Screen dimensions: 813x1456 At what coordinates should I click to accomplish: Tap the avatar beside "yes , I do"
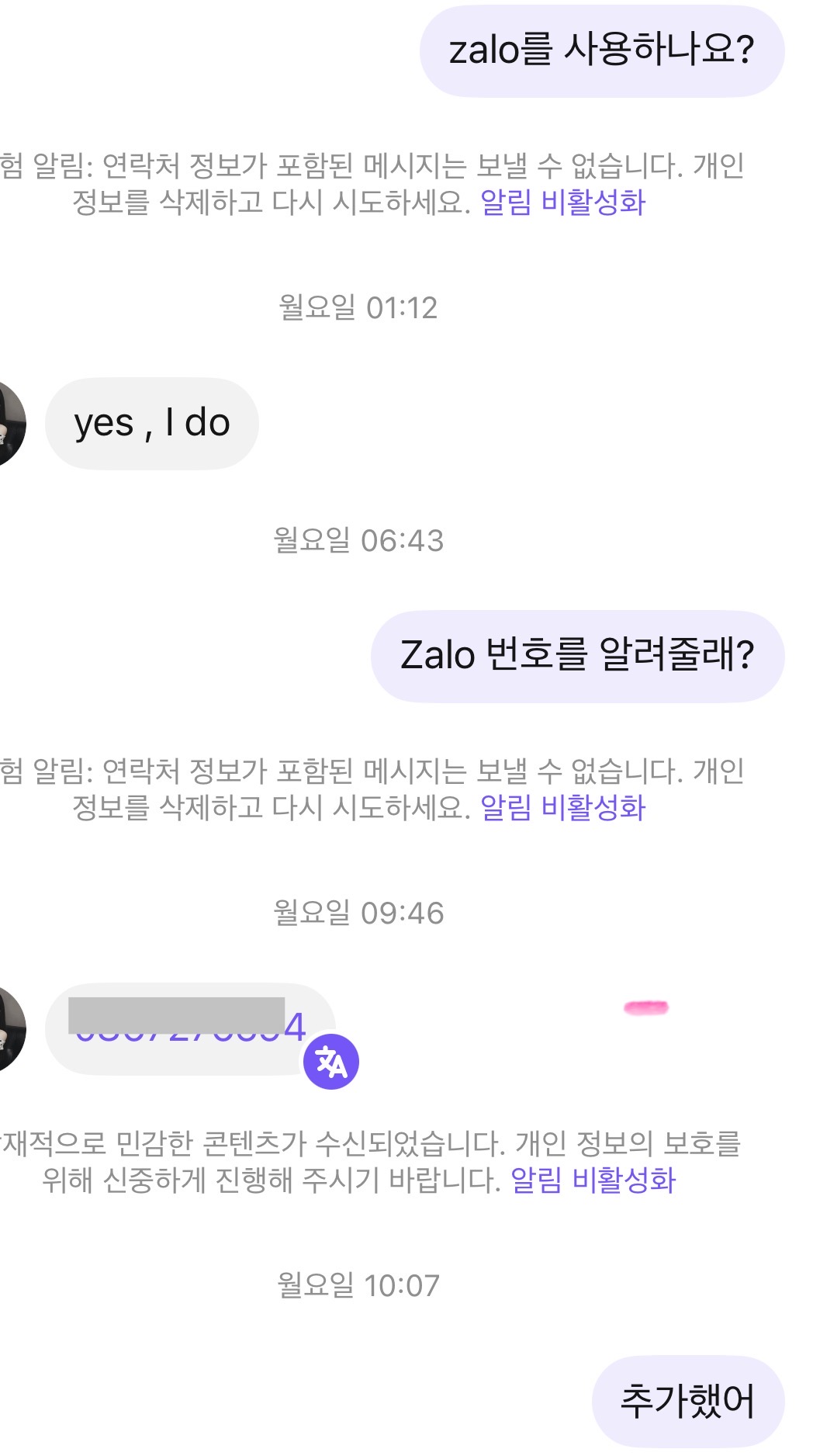coord(10,424)
